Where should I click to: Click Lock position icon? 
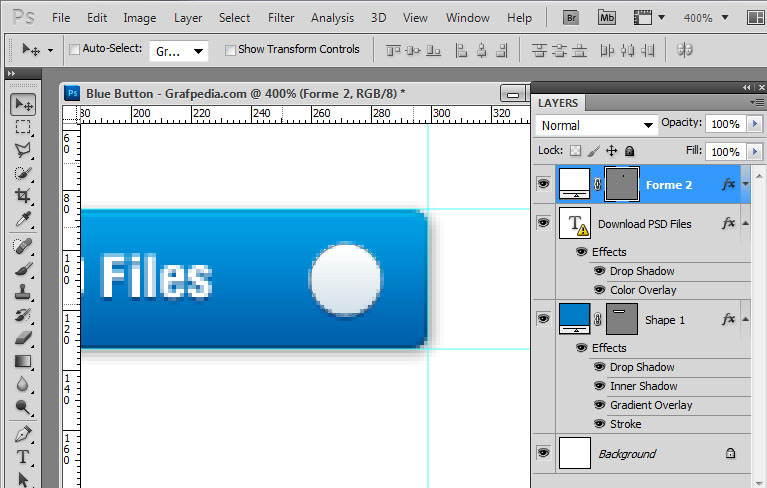point(611,151)
